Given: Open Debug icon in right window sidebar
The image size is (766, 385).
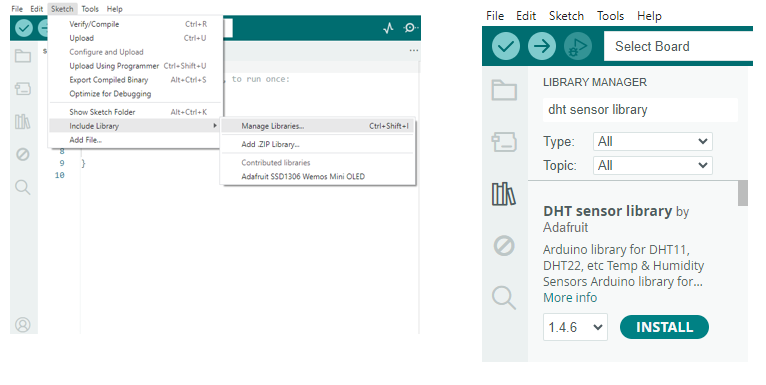Looking at the screenshot, I should (504, 246).
